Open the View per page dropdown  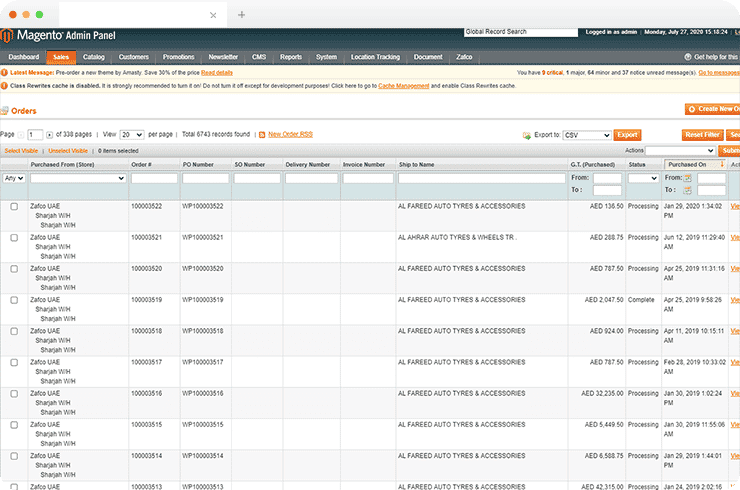pyautogui.click(x=132, y=135)
